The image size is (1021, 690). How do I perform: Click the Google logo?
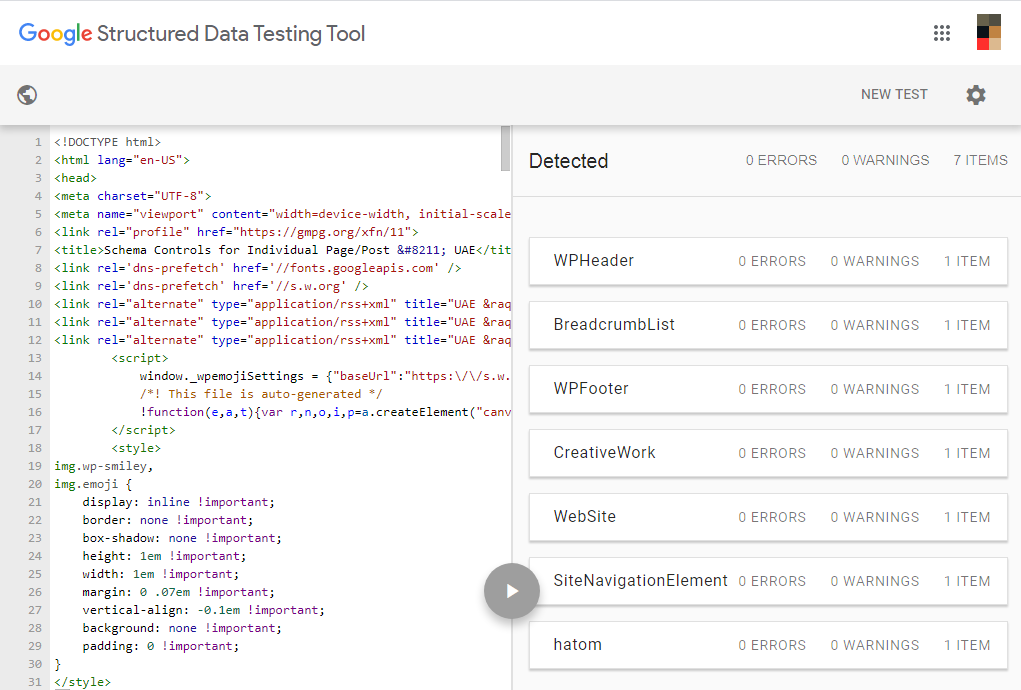pos(55,34)
